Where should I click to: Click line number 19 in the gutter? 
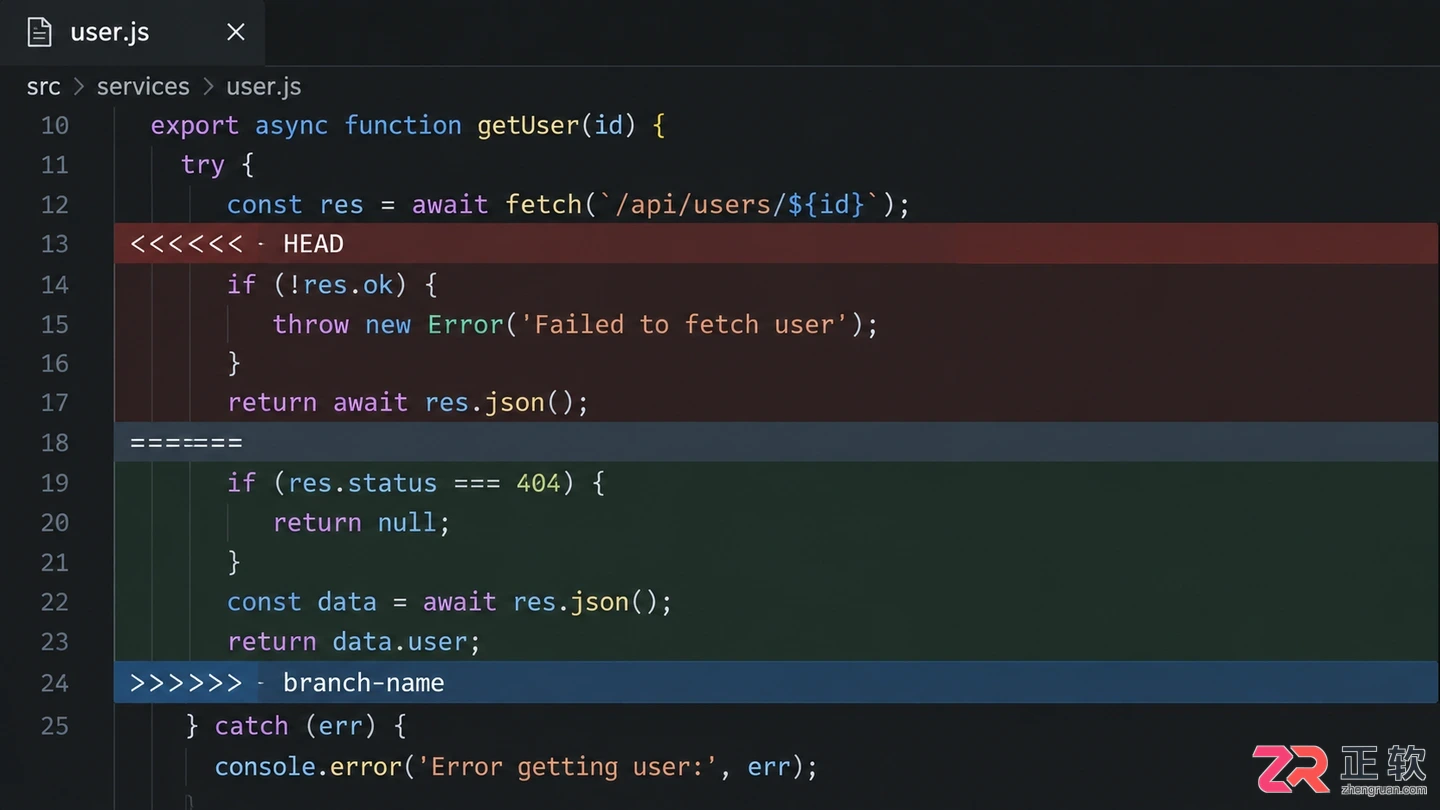55,483
